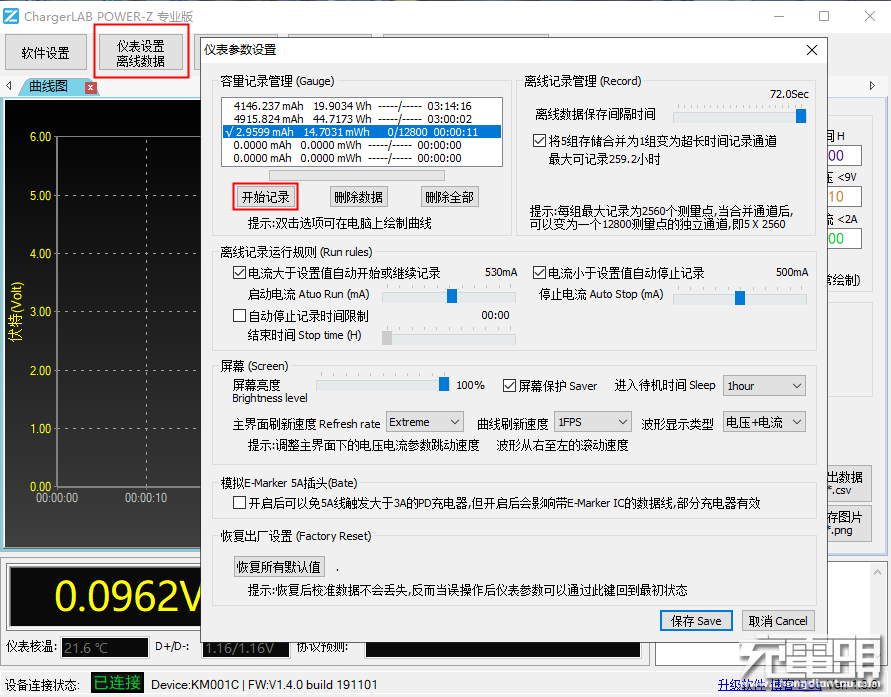Open the Sleep duration dropdown showing 1hour
Image resolution: width=891 pixels, height=697 pixels.
click(x=764, y=385)
